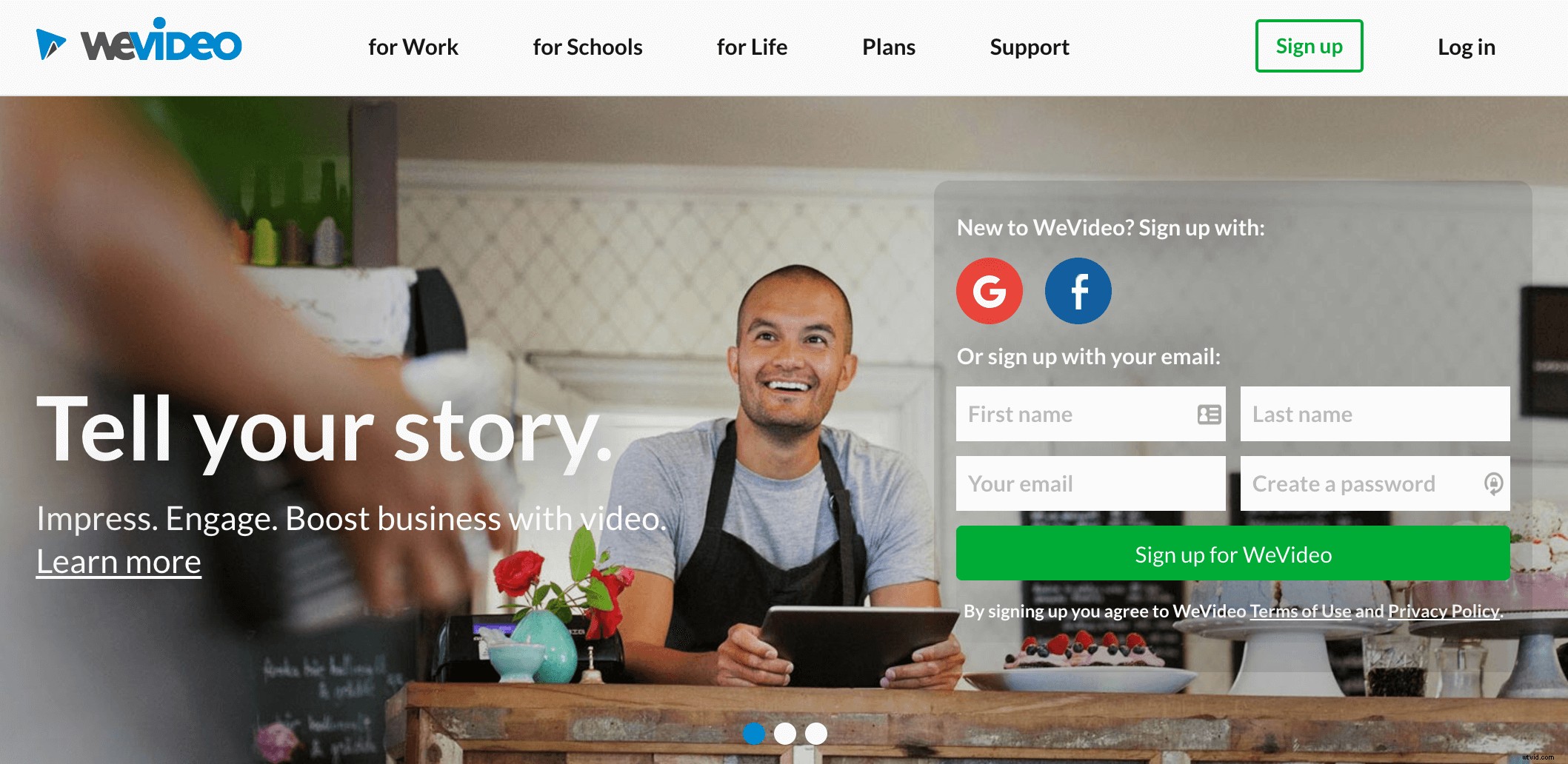This screenshot has height=764, width=1568.
Task: Click the WeVideo logo
Action: click(x=139, y=41)
